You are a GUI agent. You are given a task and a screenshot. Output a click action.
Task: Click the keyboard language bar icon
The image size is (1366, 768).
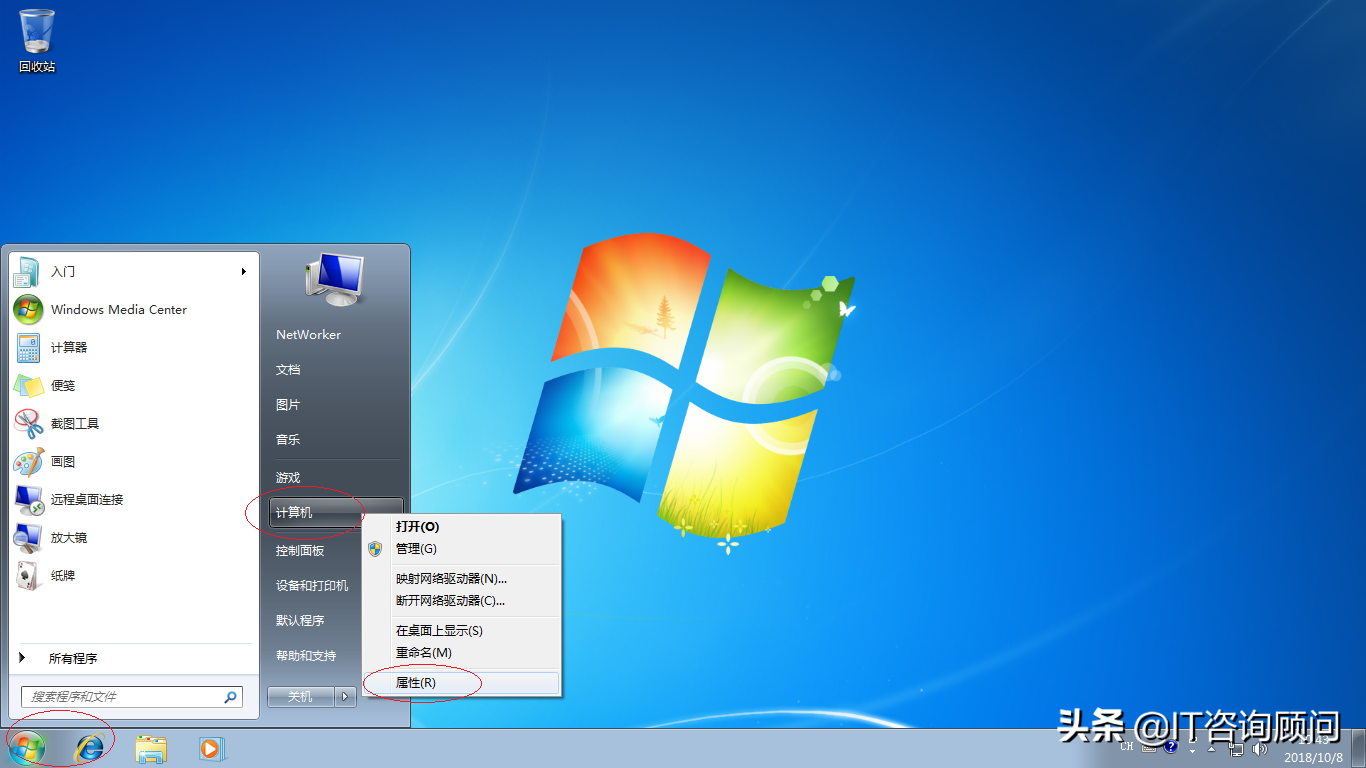tap(1149, 747)
